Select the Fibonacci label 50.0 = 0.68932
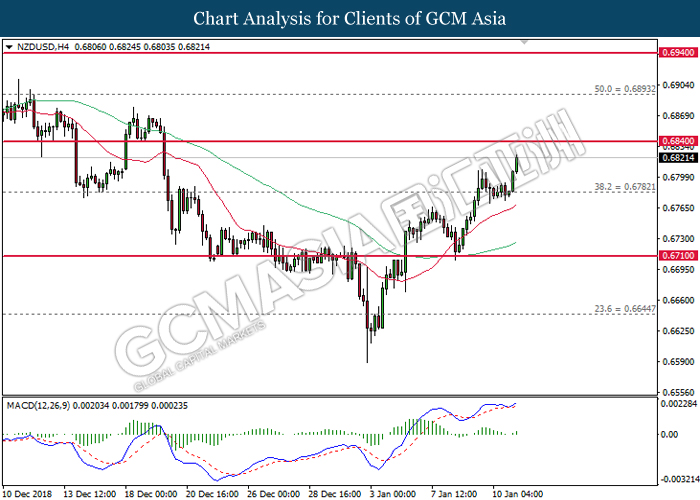Screen dimensions: 700x500 tap(625, 89)
